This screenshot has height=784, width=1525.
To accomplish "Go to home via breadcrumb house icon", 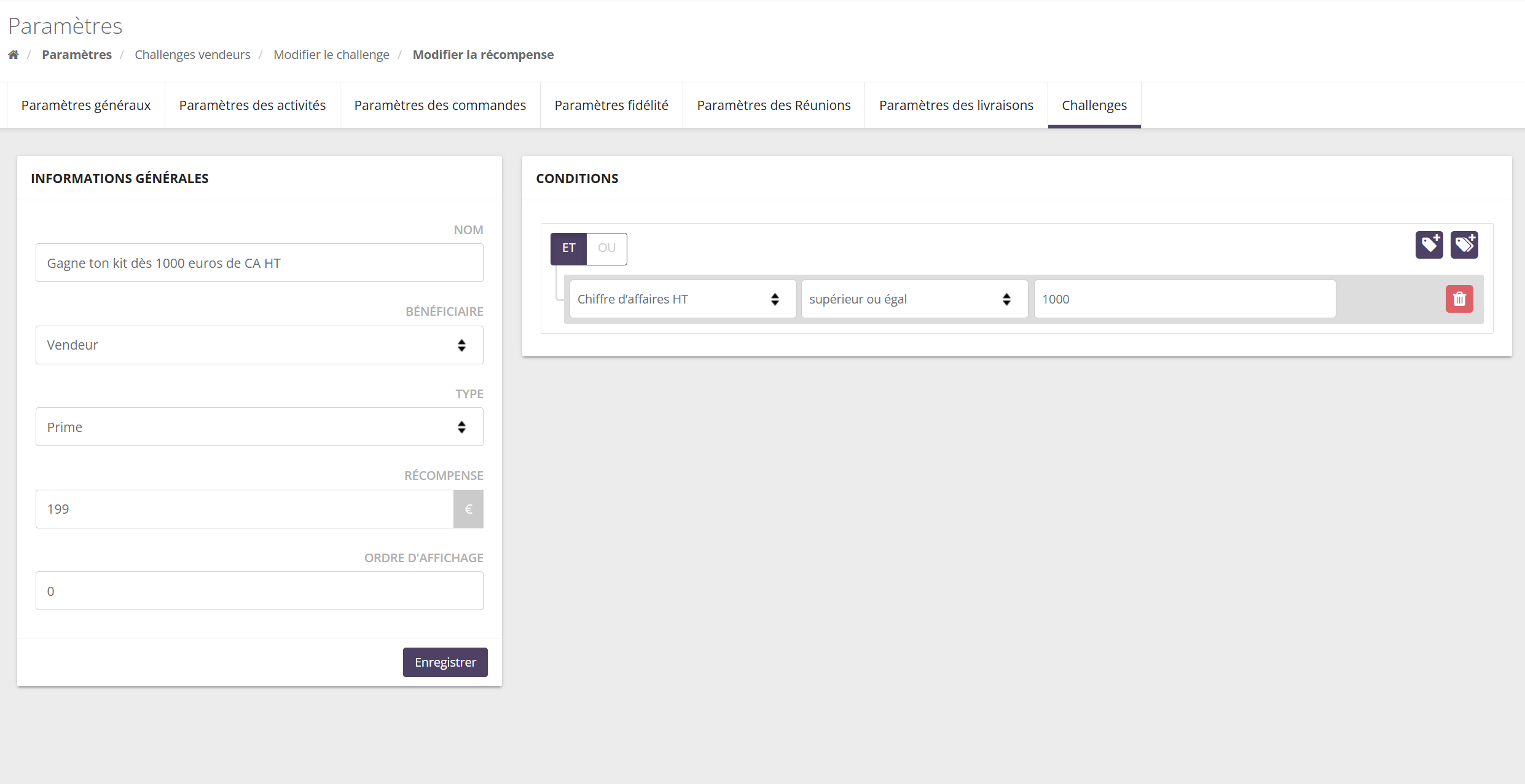I will pyautogui.click(x=14, y=55).
